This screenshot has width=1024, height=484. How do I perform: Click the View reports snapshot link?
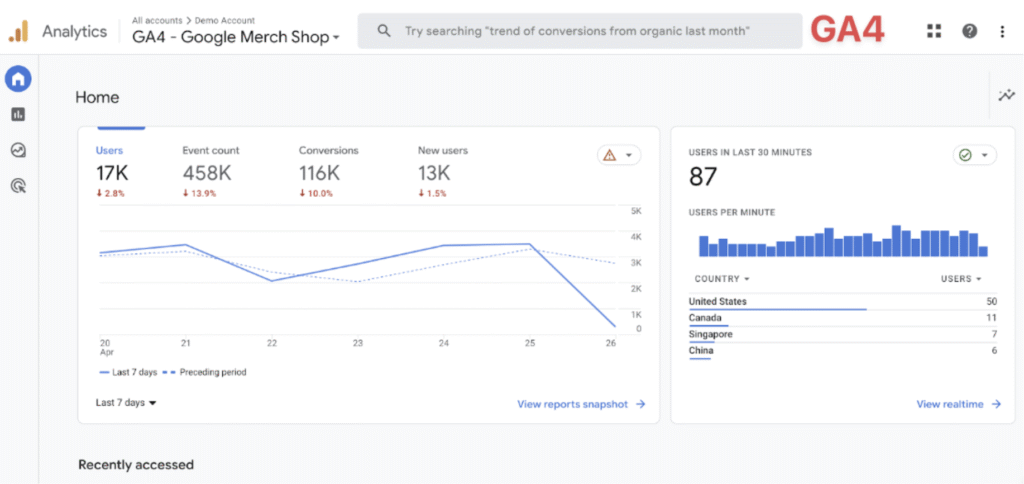pyautogui.click(x=581, y=404)
